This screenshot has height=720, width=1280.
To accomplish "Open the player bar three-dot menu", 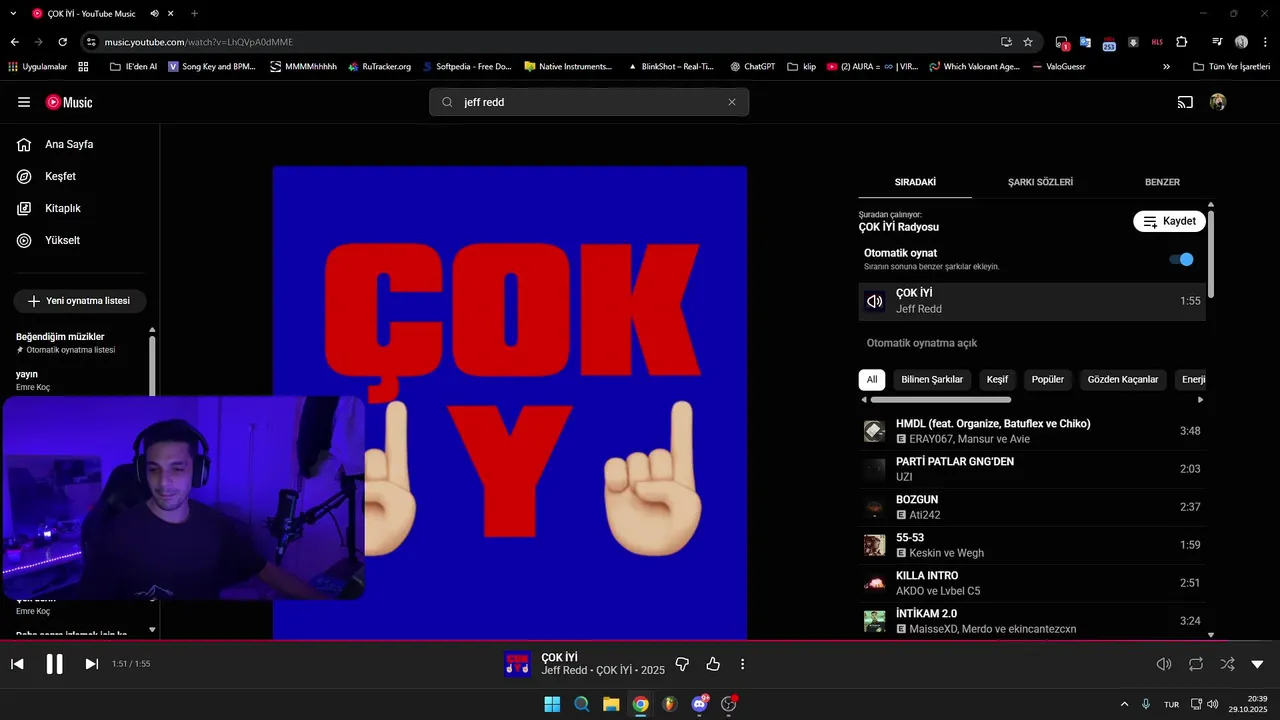I will coord(742,664).
